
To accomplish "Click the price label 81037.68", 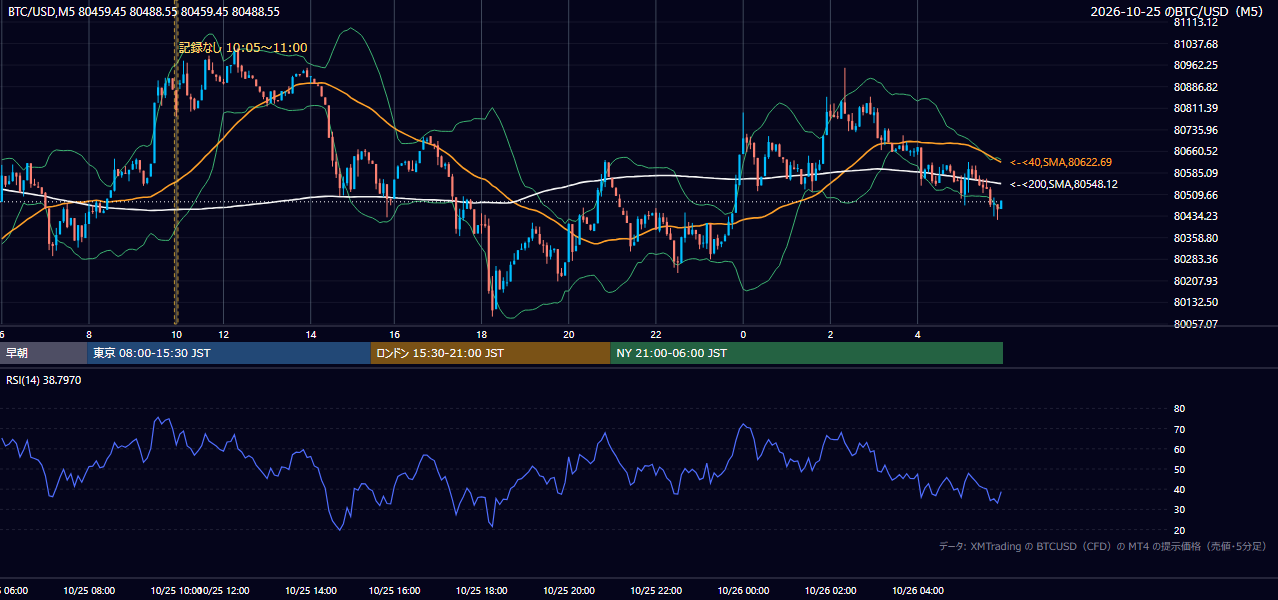I will pyautogui.click(x=1195, y=44).
